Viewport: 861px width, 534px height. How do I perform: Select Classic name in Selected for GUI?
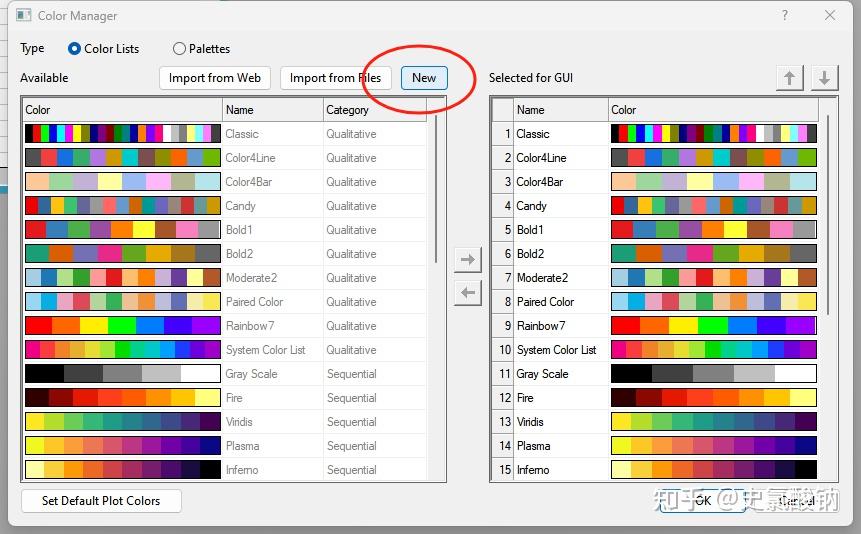pyautogui.click(x=533, y=134)
